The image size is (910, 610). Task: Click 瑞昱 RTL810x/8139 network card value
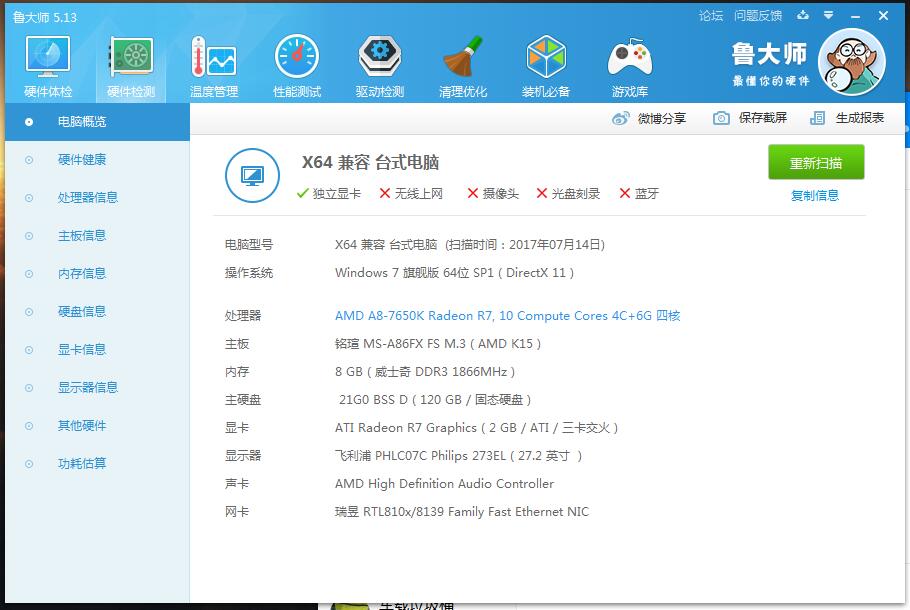(462, 512)
